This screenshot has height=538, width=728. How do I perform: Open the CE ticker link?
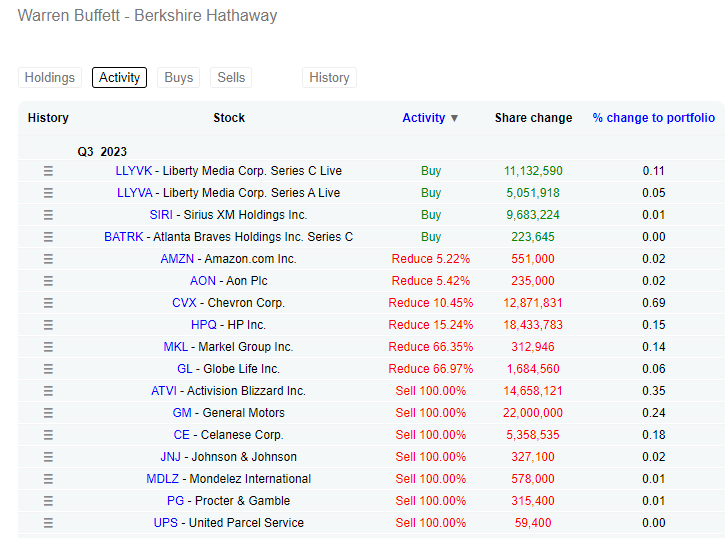[x=182, y=435]
